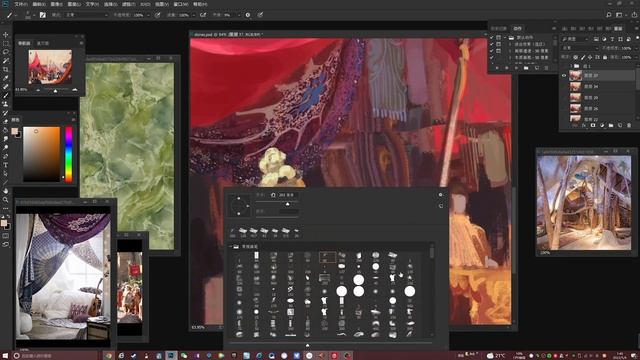This screenshot has width=640, height=360.
Task: Toggle fourth action row checkmark
Action: click(x=492, y=58)
